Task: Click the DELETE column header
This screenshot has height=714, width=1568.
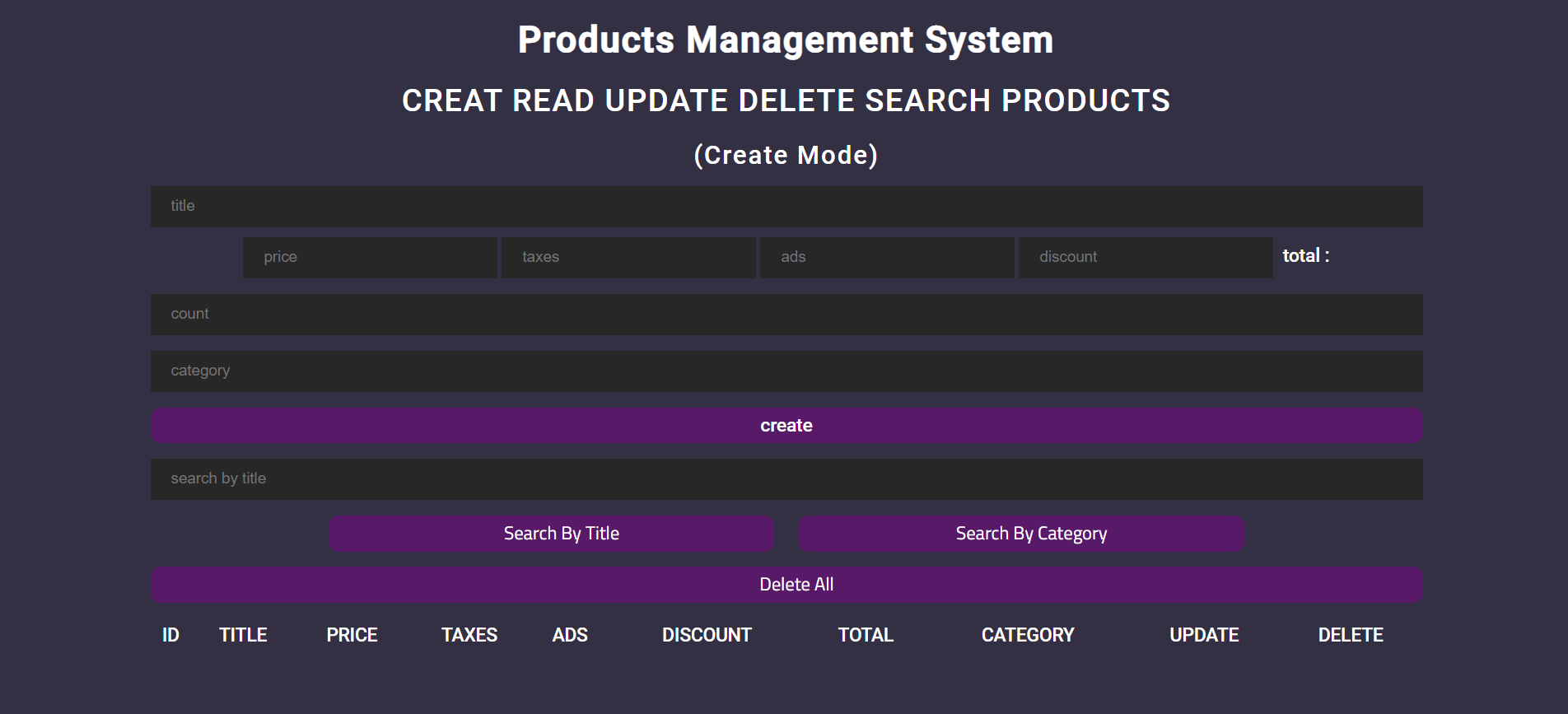Action: 1350,635
